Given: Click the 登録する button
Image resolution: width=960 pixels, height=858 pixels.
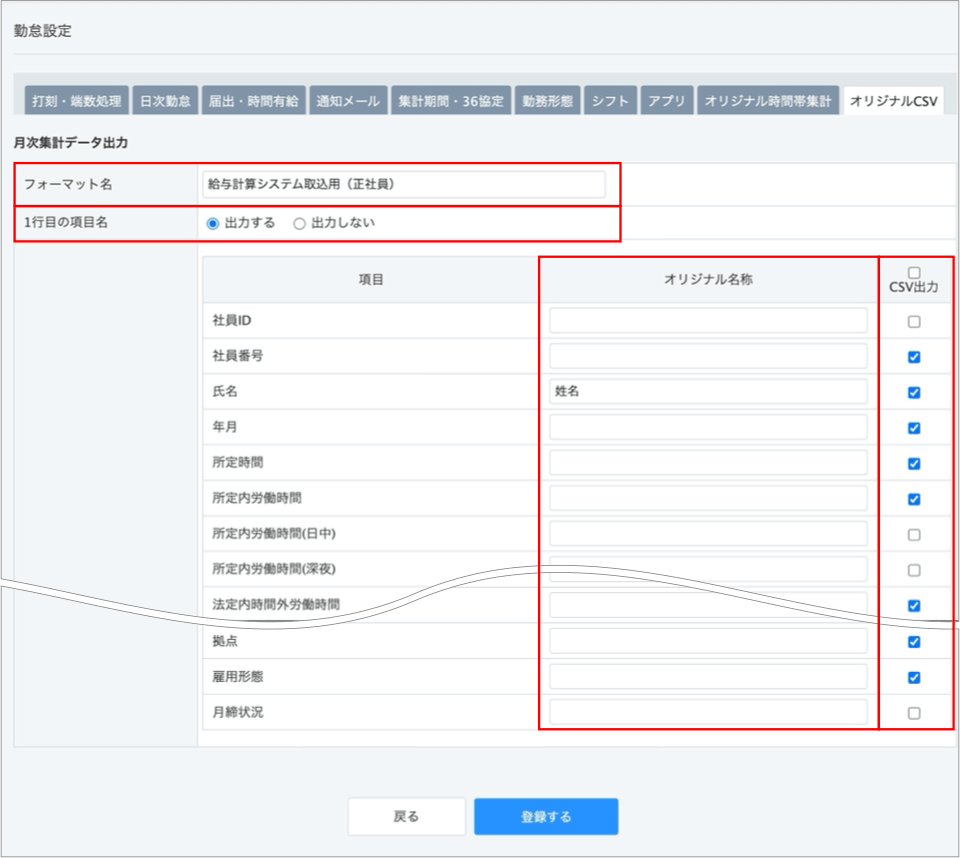Looking at the screenshot, I should pyautogui.click(x=546, y=816).
